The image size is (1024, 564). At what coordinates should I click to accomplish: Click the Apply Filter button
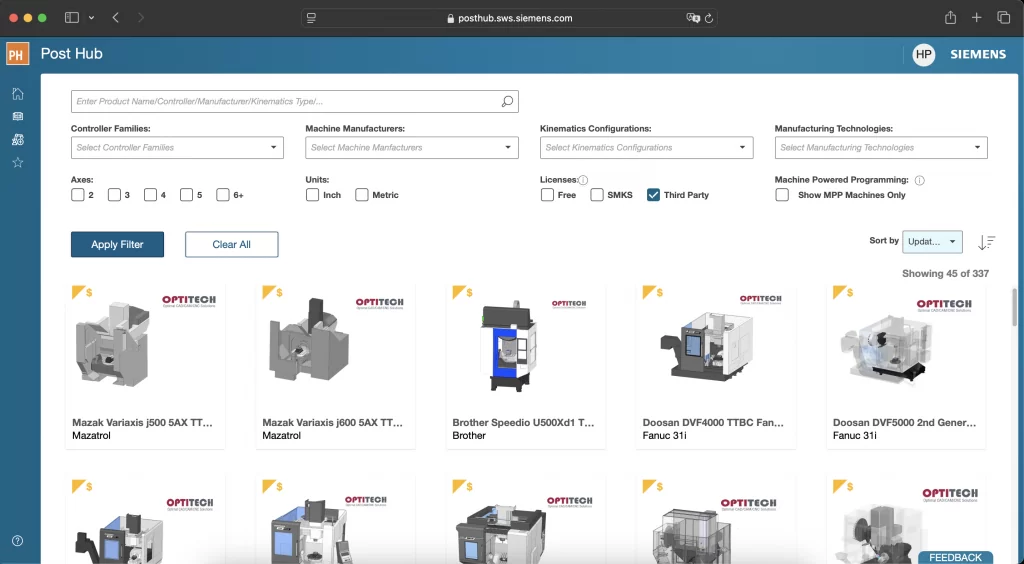tap(118, 244)
